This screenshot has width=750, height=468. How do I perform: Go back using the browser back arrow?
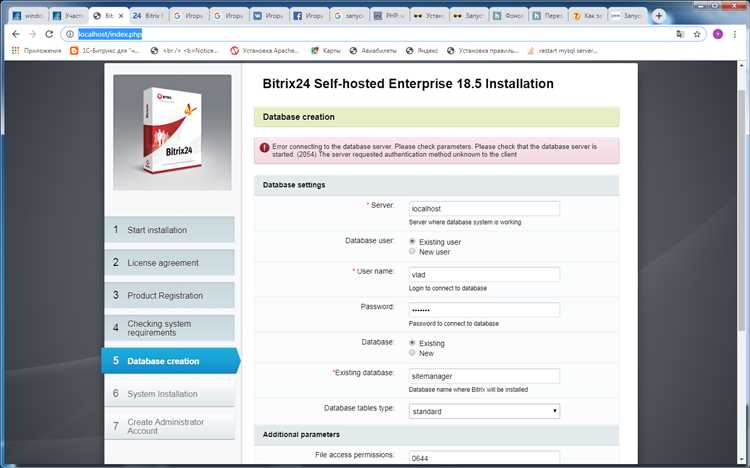(16, 34)
